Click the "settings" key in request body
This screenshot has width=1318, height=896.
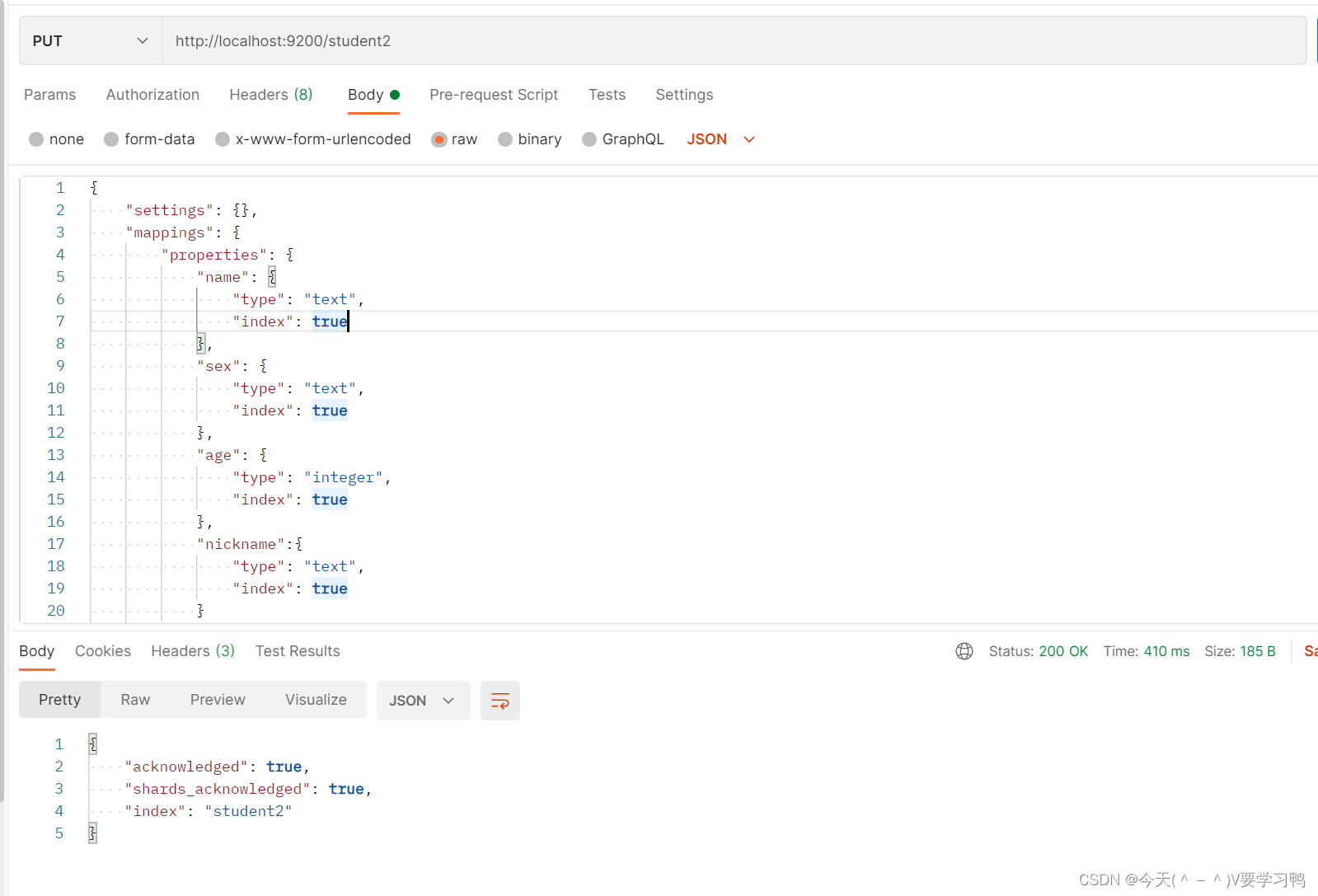[x=169, y=210]
